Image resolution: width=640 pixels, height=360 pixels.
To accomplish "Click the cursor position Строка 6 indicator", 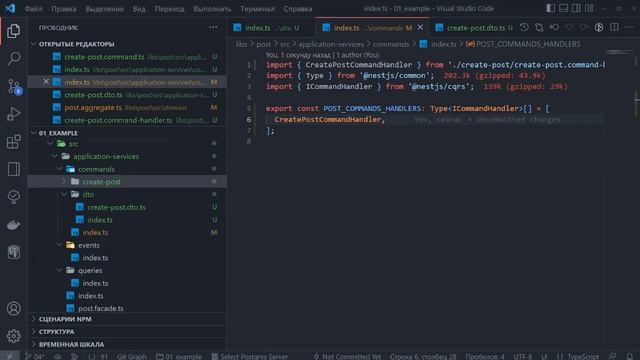I will [x=423, y=356].
